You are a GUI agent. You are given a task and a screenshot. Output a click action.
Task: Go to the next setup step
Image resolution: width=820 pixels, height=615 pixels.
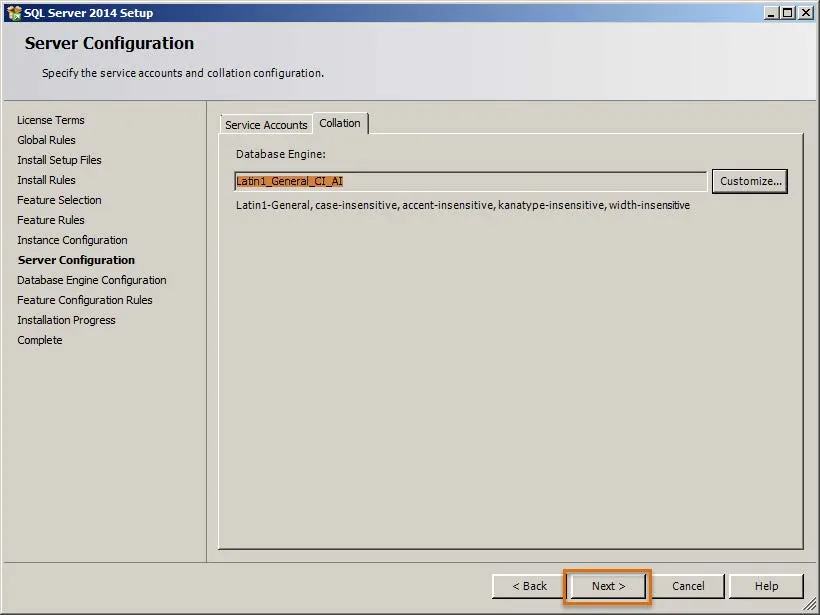coord(608,586)
